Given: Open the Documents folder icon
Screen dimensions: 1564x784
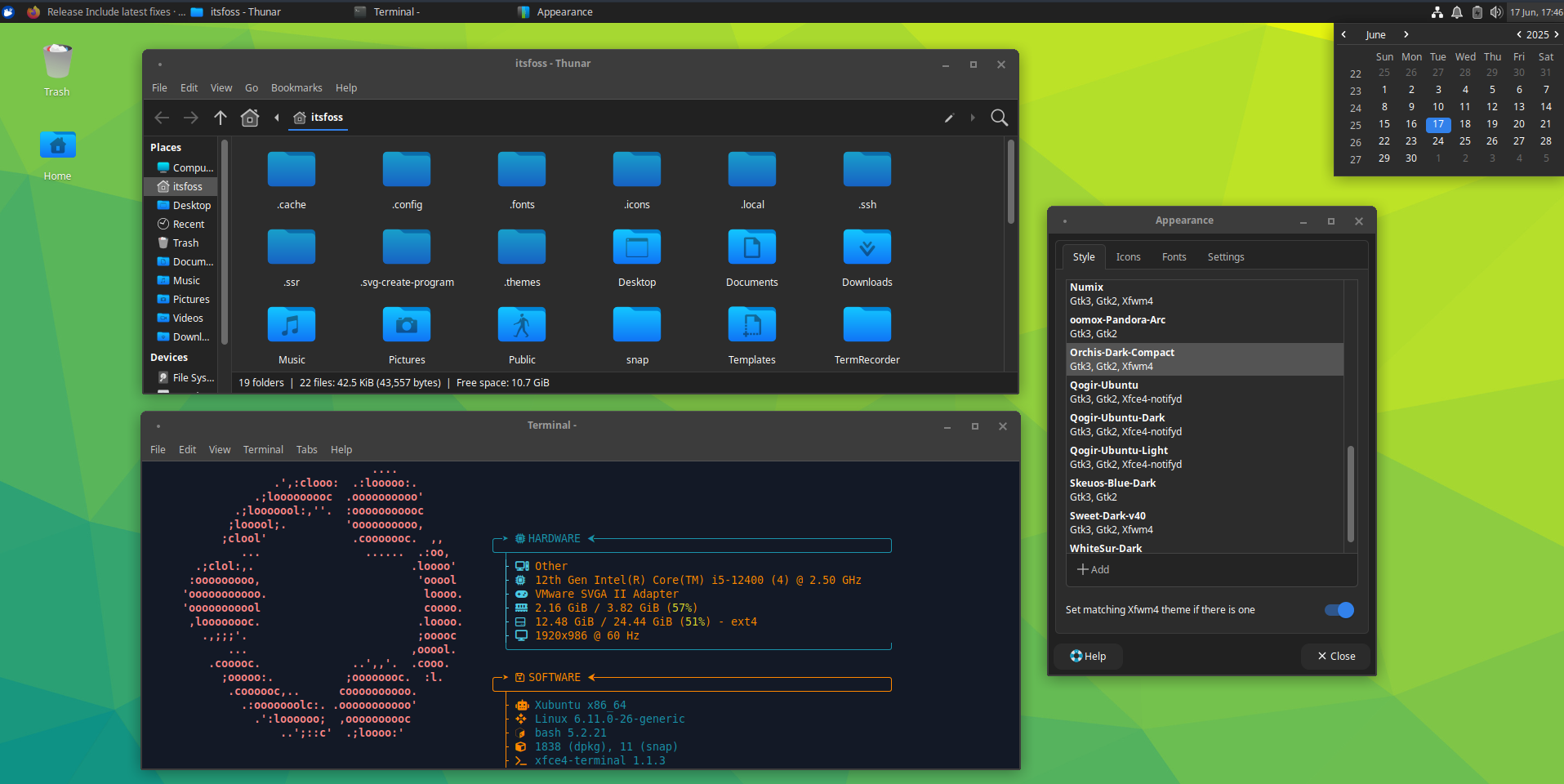Looking at the screenshot, I should pyautogui.click(x=752, y=247).
